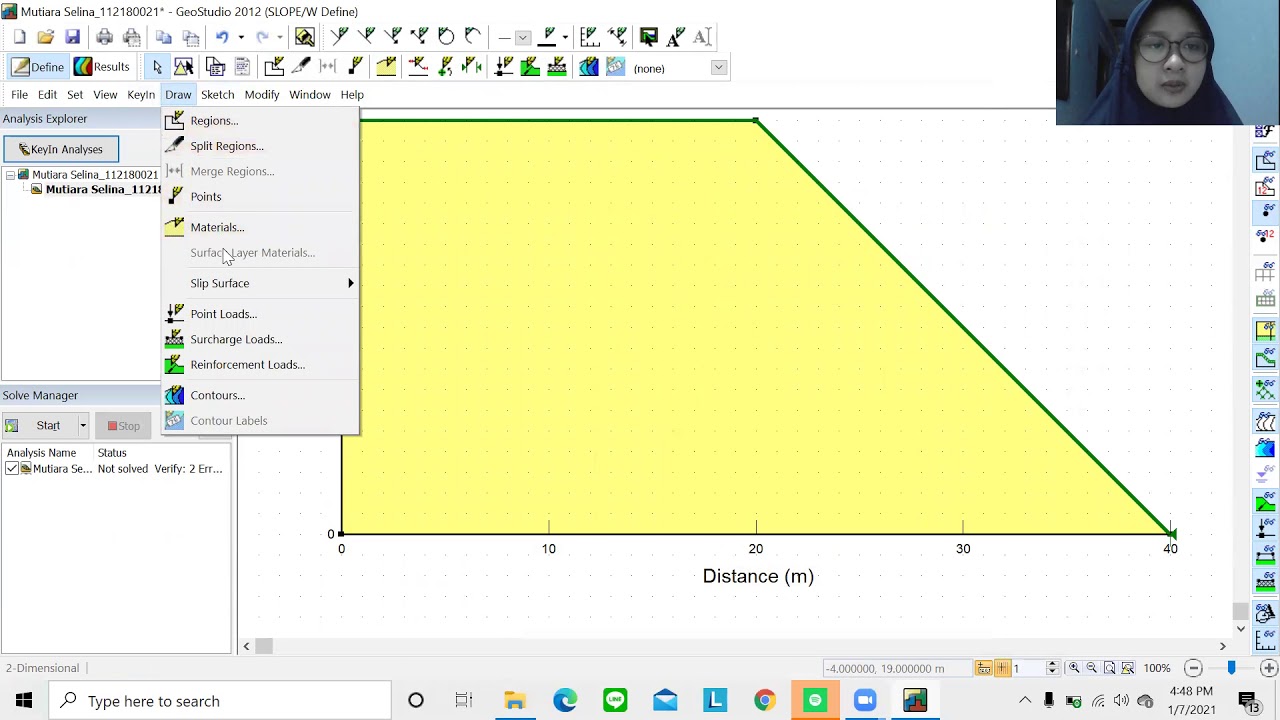
Task: Expand Slip Surface submenu arrow
Action: pyautogui.click(x=350, y=283)
